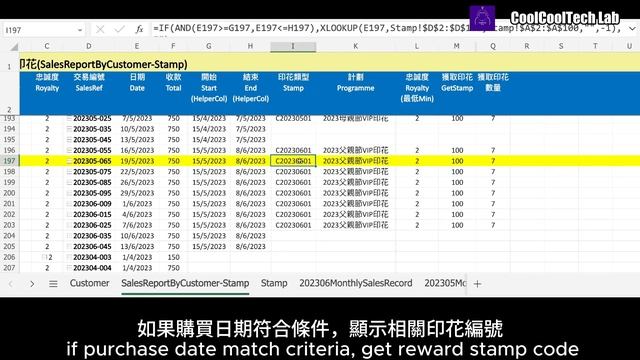This screenshot has height=360, width=640.
Task: Switch to 202306MonthlySalesRecord sheet tab
Action: [x=356, y=283]
